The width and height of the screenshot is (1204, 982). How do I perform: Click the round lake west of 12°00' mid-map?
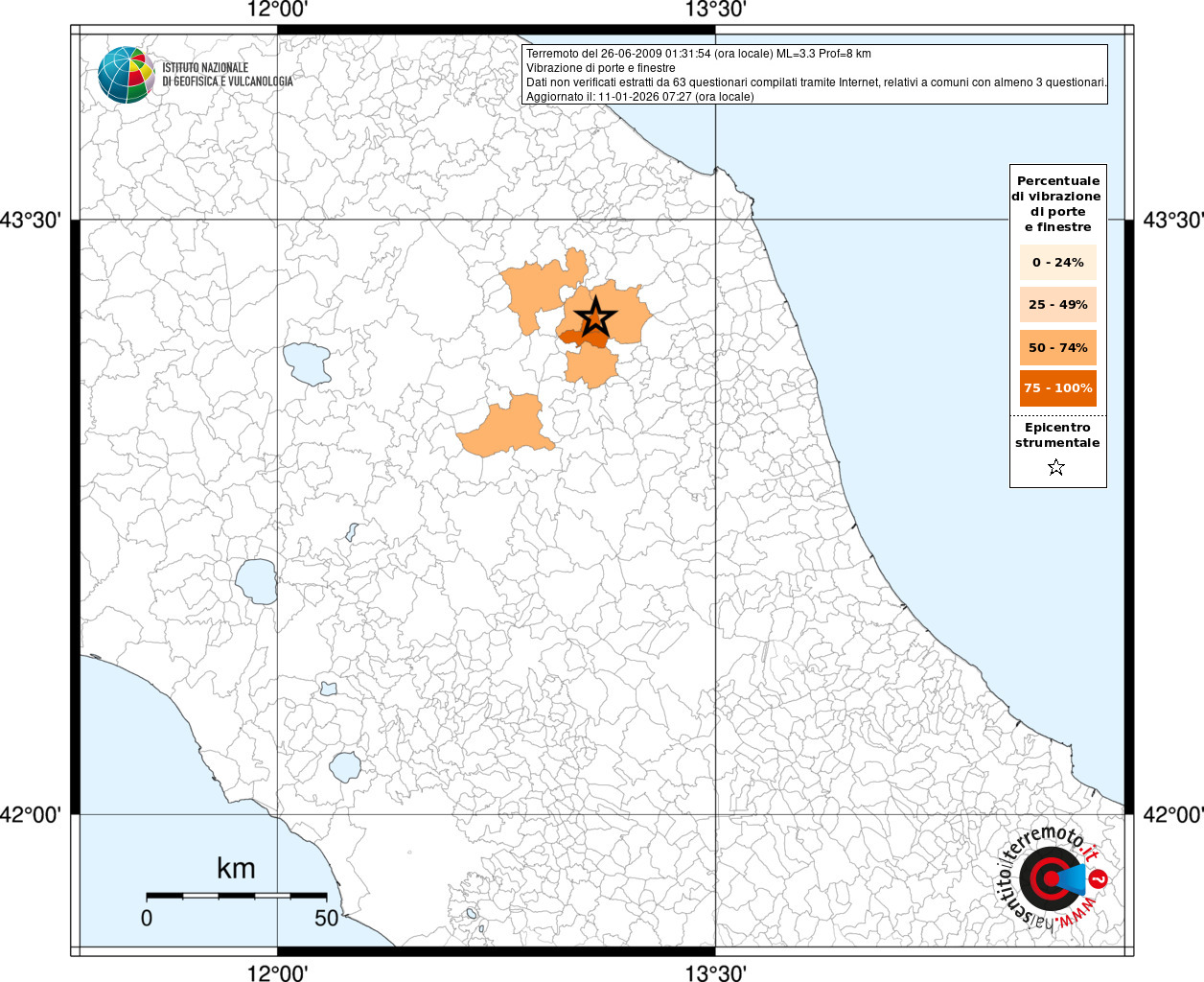[x=257, y=581]
